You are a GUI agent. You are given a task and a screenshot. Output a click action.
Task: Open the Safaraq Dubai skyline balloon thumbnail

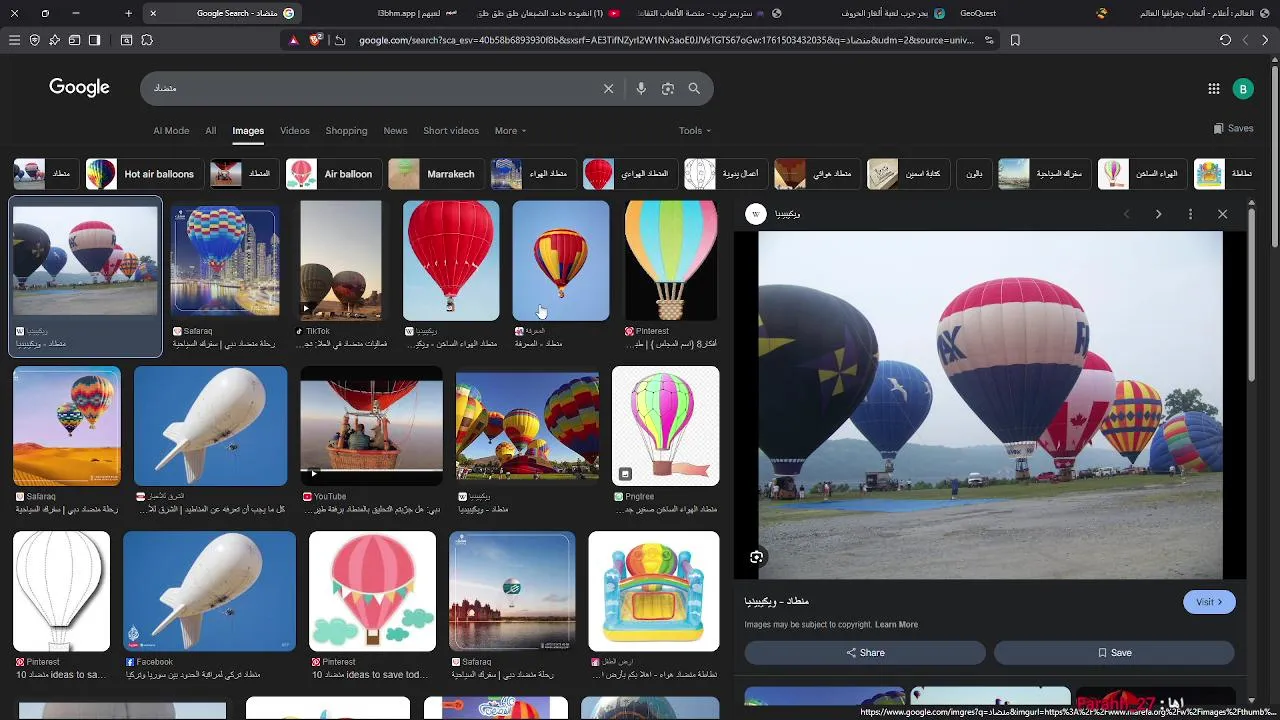(x=225, y=261)
